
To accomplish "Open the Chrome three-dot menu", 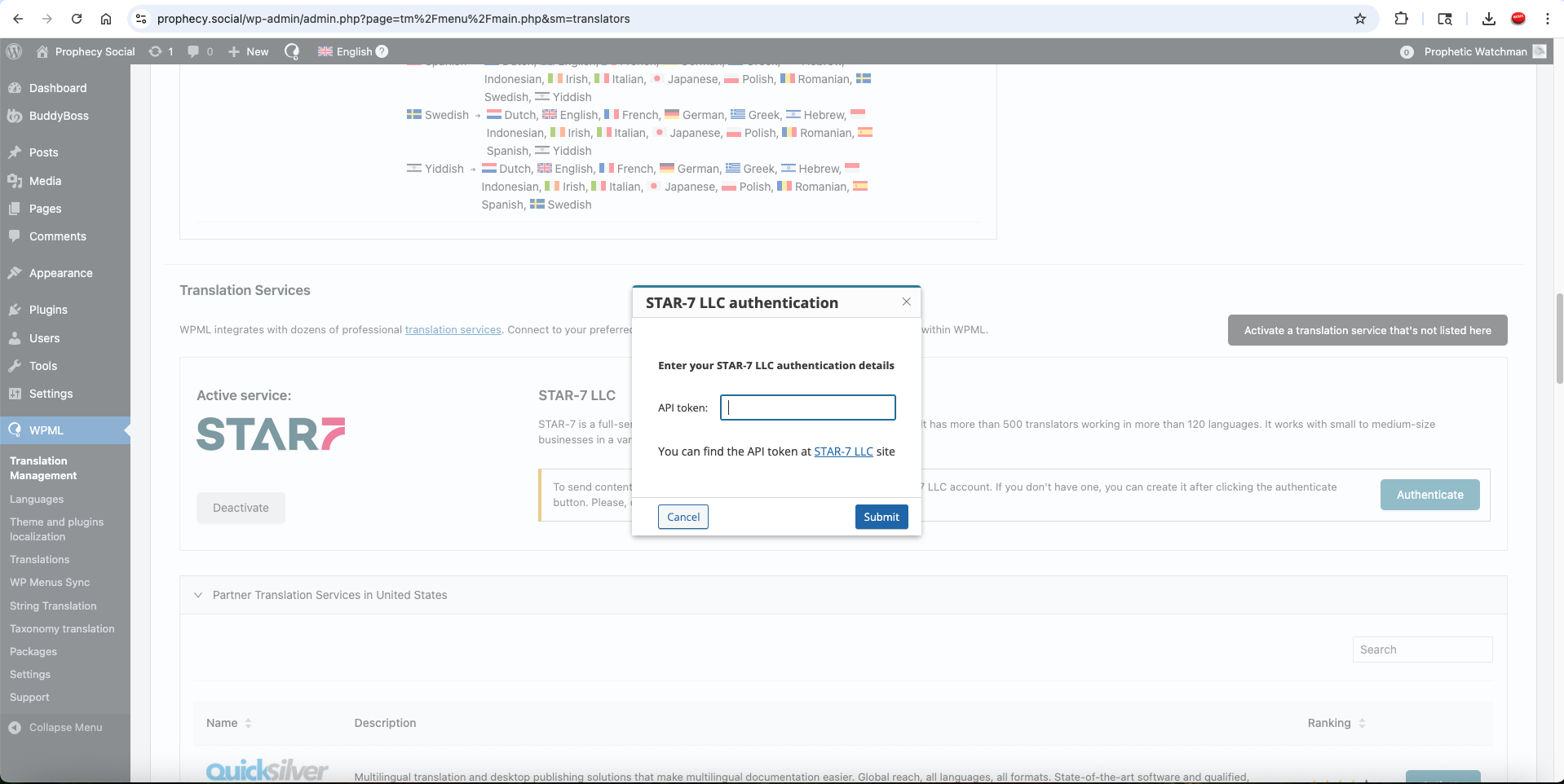I will coord(1548,19).
